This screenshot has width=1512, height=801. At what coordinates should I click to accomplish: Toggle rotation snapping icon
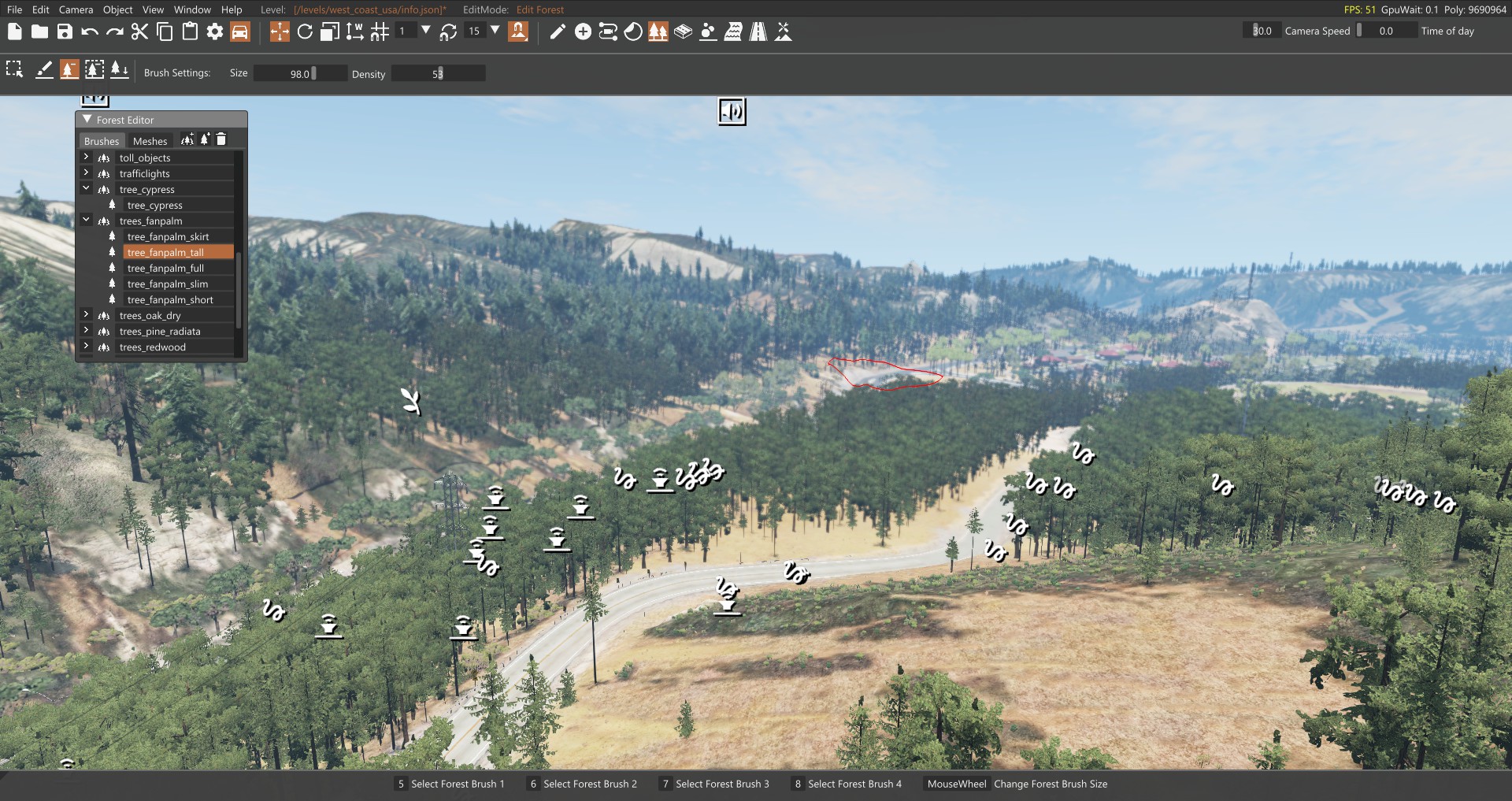click(x=448, y=32)
